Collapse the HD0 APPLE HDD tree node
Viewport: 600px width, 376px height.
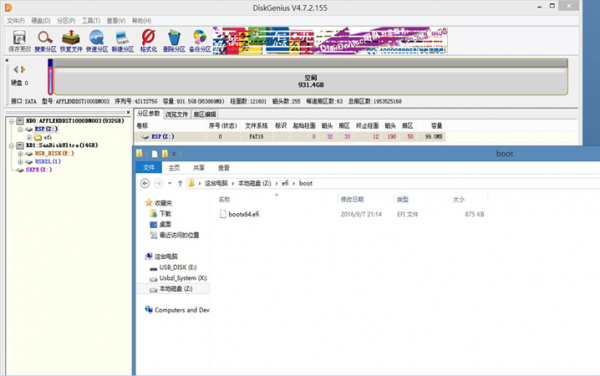pos(11,121)
